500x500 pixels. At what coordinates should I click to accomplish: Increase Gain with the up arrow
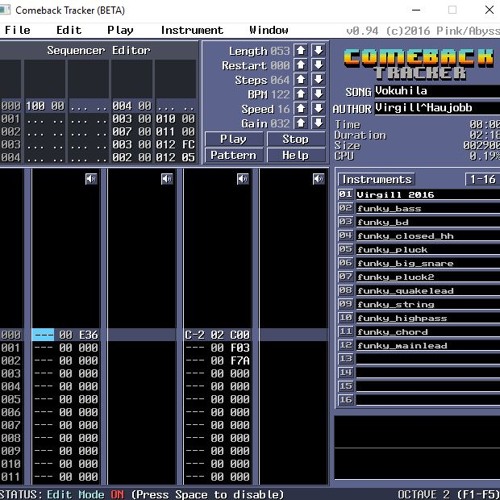[301, 123]
